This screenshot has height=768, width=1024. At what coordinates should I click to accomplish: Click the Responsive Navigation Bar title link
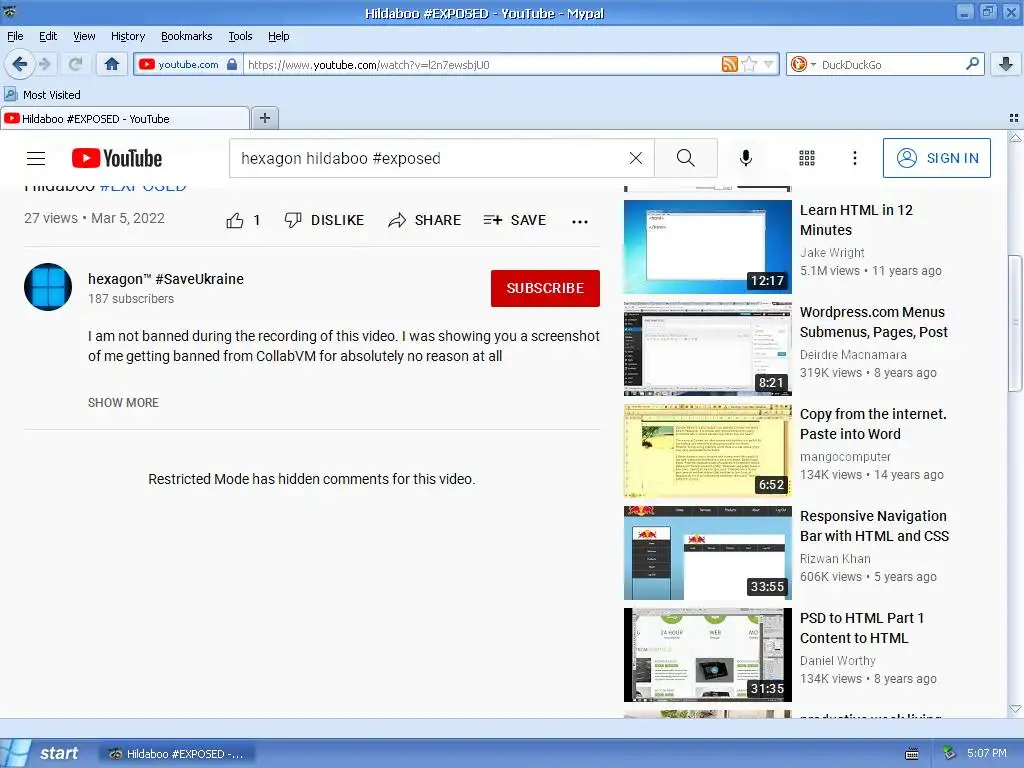tap(874, 526)
